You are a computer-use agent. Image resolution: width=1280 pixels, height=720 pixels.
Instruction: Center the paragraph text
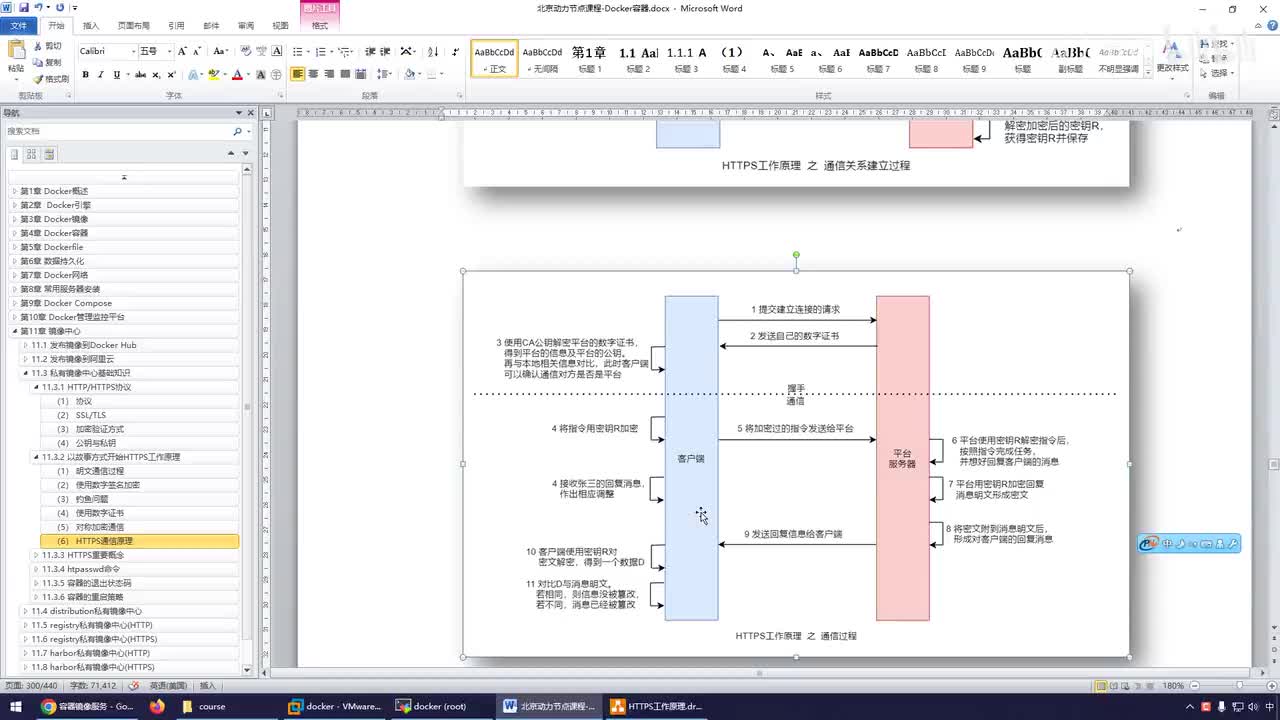(314, 74)
